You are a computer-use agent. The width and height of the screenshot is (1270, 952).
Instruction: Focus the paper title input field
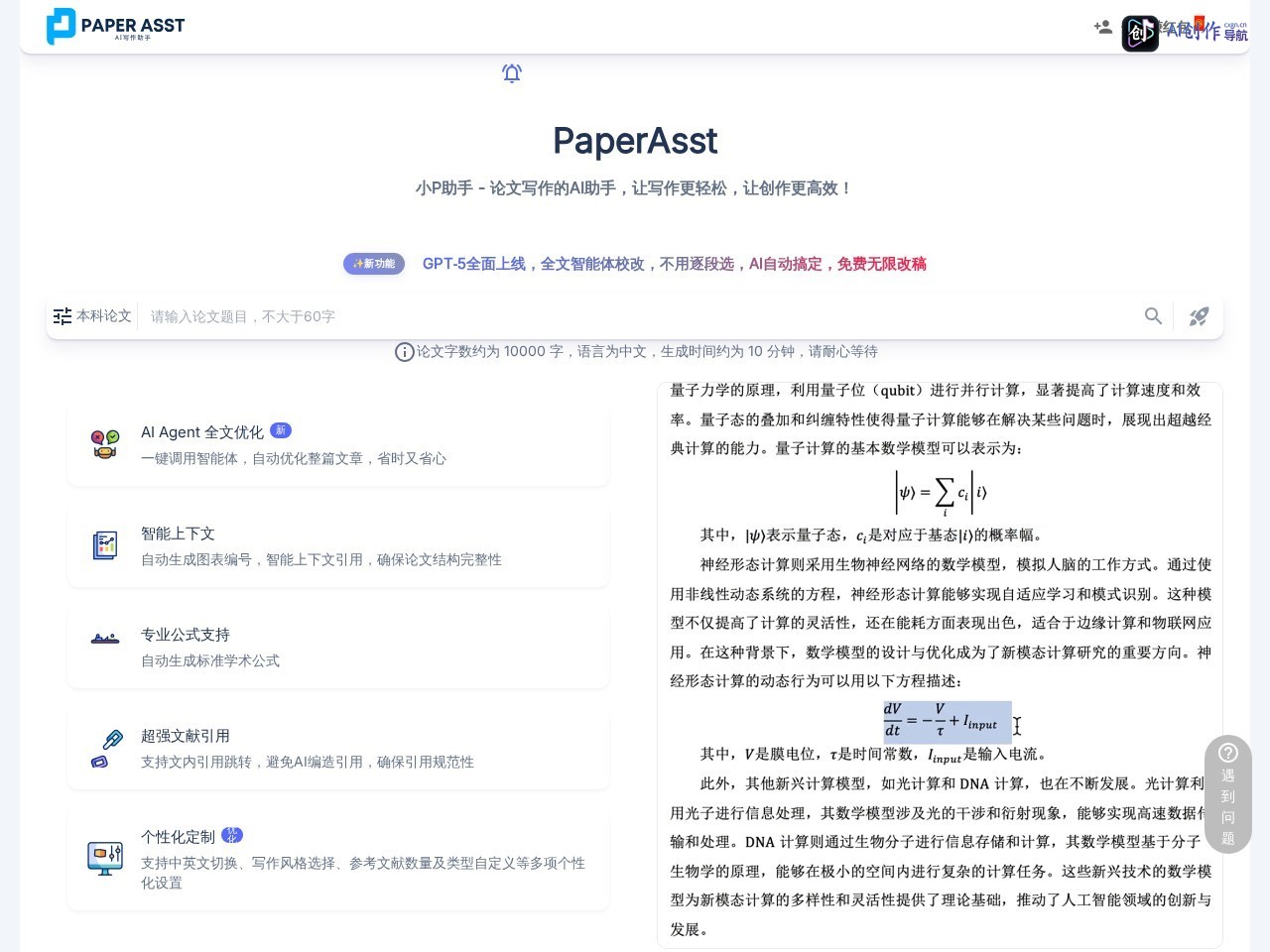point(640,316)
